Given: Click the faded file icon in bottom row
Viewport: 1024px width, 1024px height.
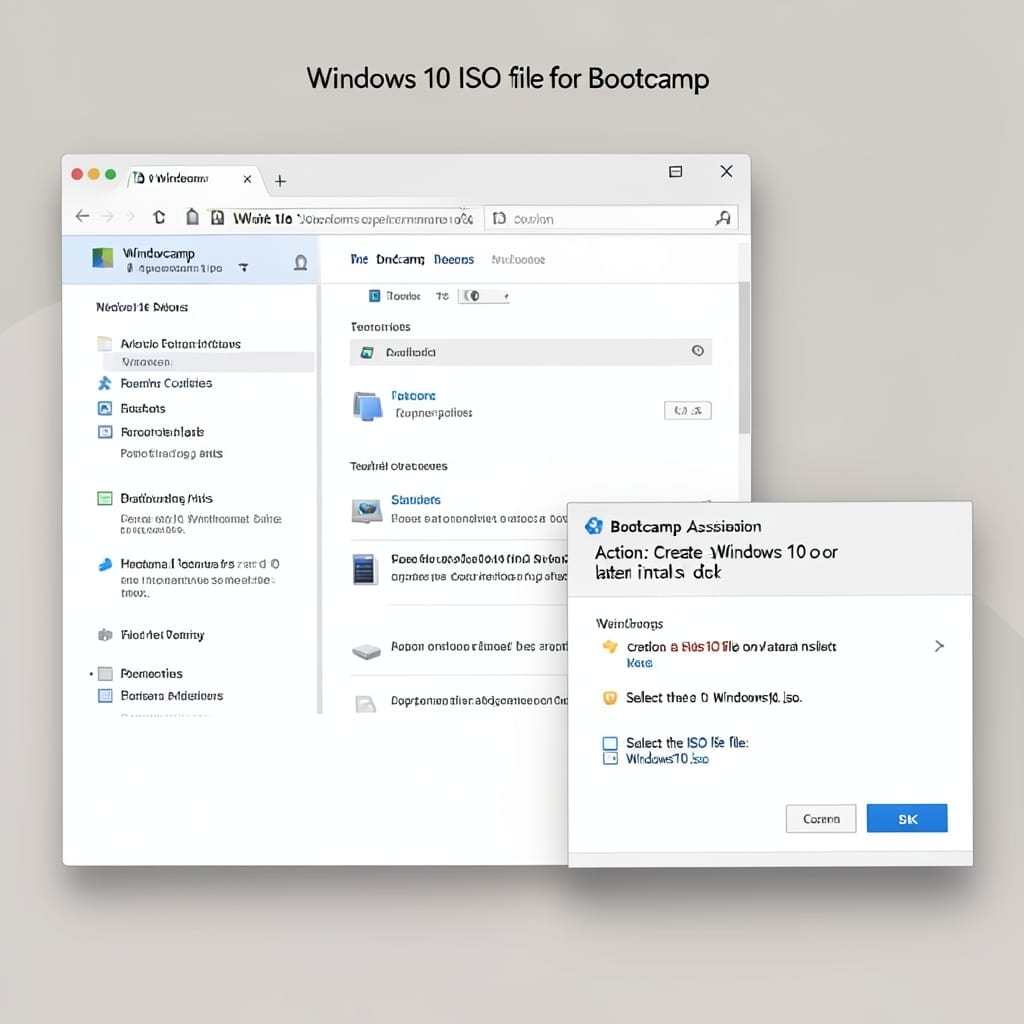Looking at the screenshot, I should pyautogui.click(x=365, y=703).
